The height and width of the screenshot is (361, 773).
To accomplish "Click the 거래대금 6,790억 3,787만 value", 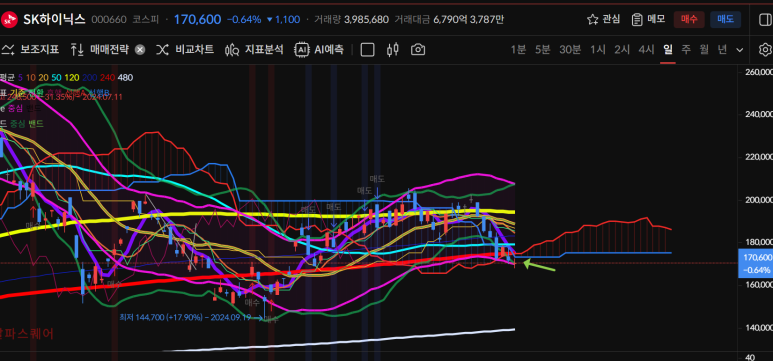I will [468, 20].
